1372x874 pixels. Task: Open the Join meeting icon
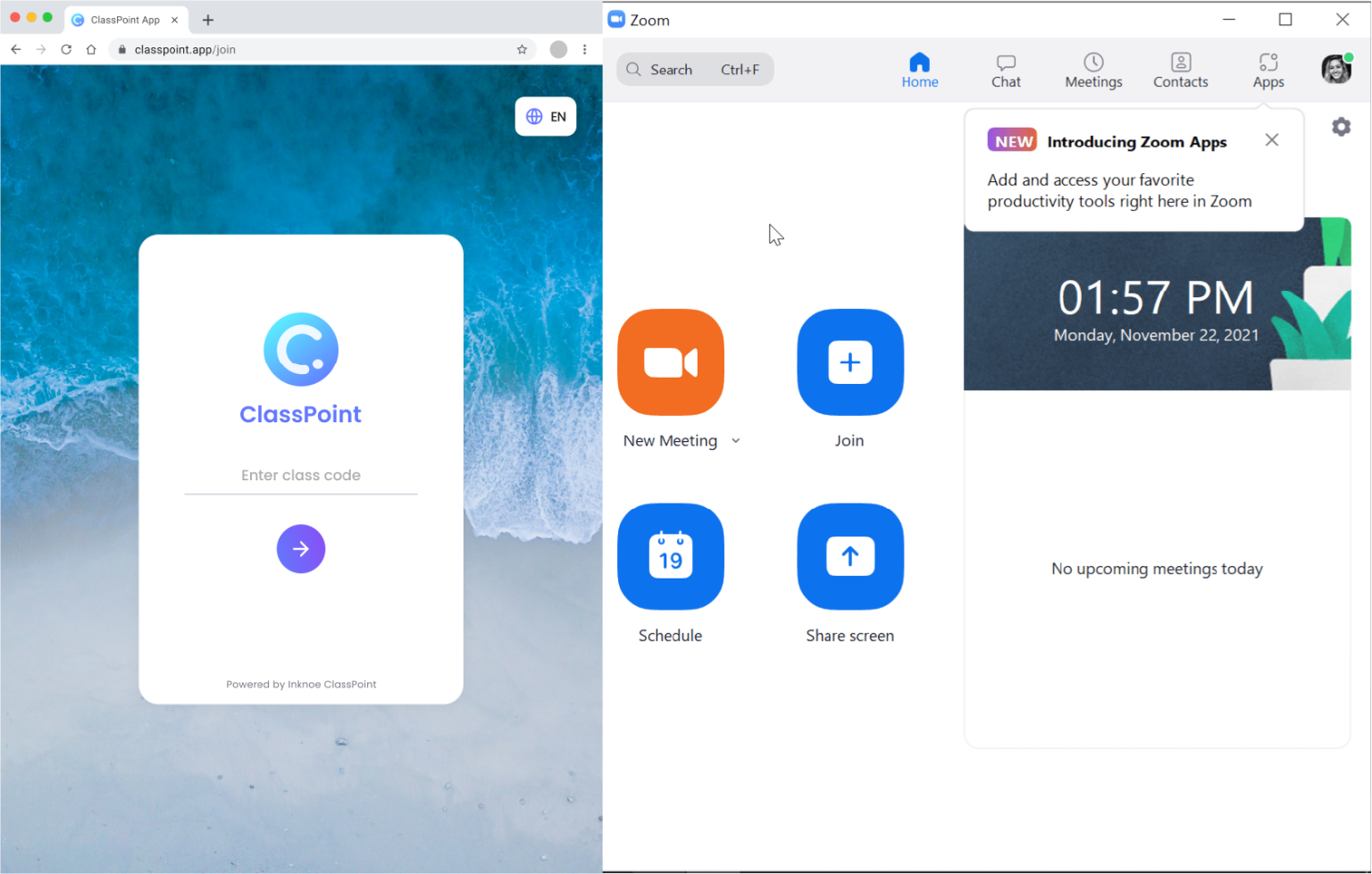pos(849,362)
